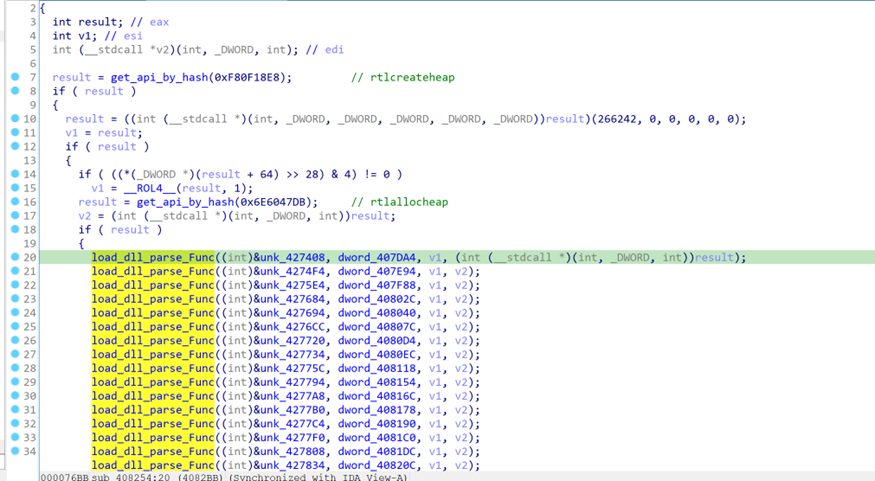
Task: Click breakpoint marker beside line 14
Action: coord(15,175)
